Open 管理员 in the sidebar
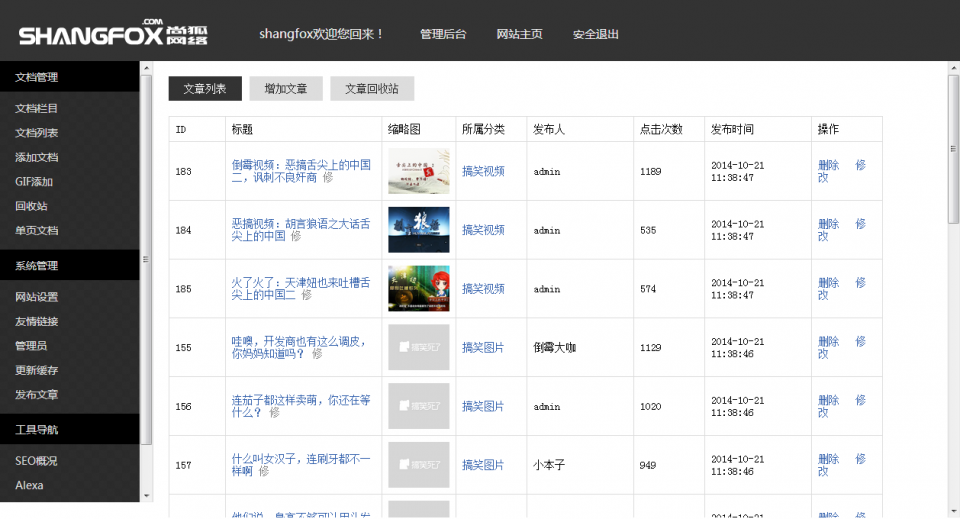The height and width of the screenshot is (519, 960). click(31, 346)
